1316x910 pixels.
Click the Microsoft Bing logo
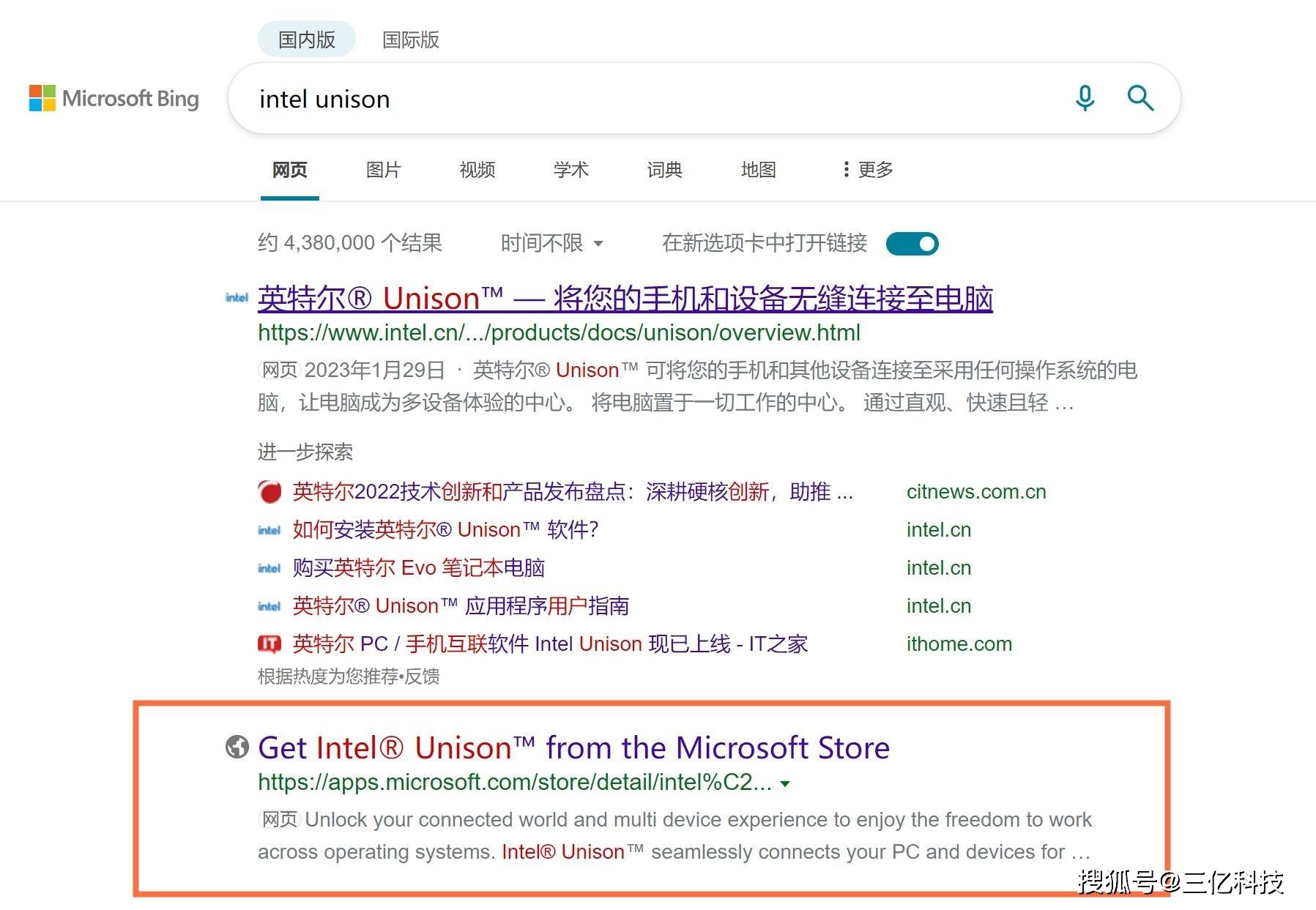click(114, 98)
